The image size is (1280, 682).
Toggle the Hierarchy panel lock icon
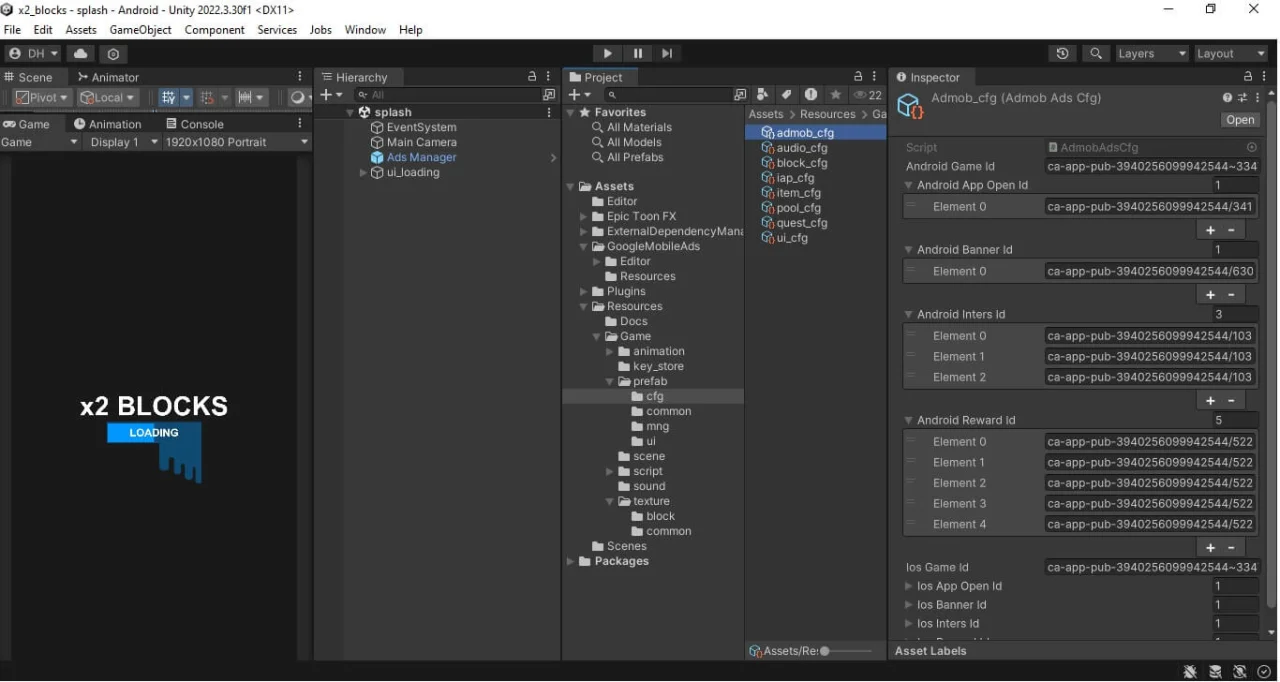click(x=532, y=77)
